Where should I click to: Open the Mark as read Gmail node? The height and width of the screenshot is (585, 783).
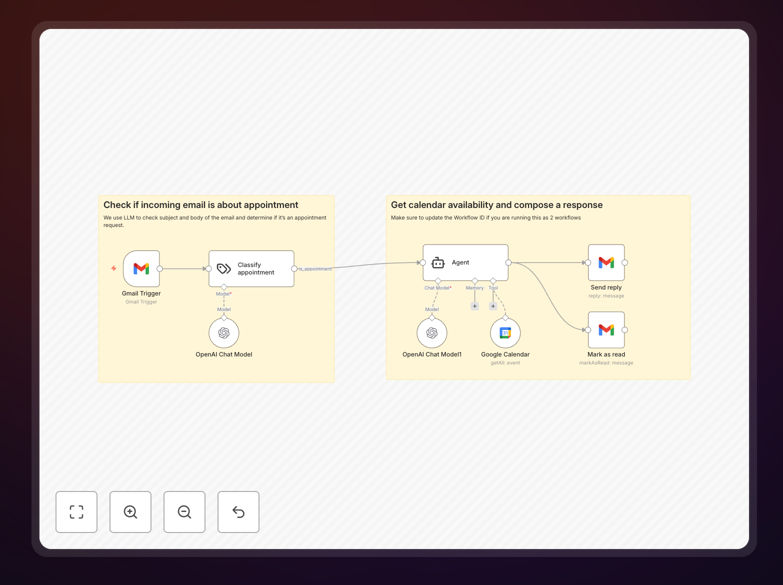coord(606,330)
